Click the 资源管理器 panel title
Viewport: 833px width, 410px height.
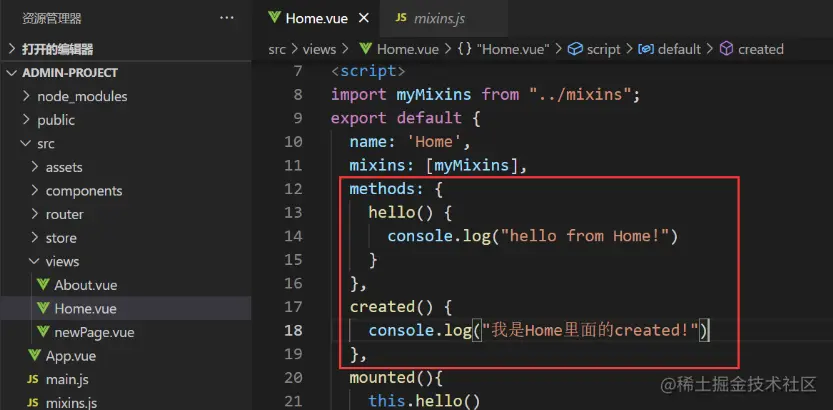pyautogui.click(x=52, y=19)
